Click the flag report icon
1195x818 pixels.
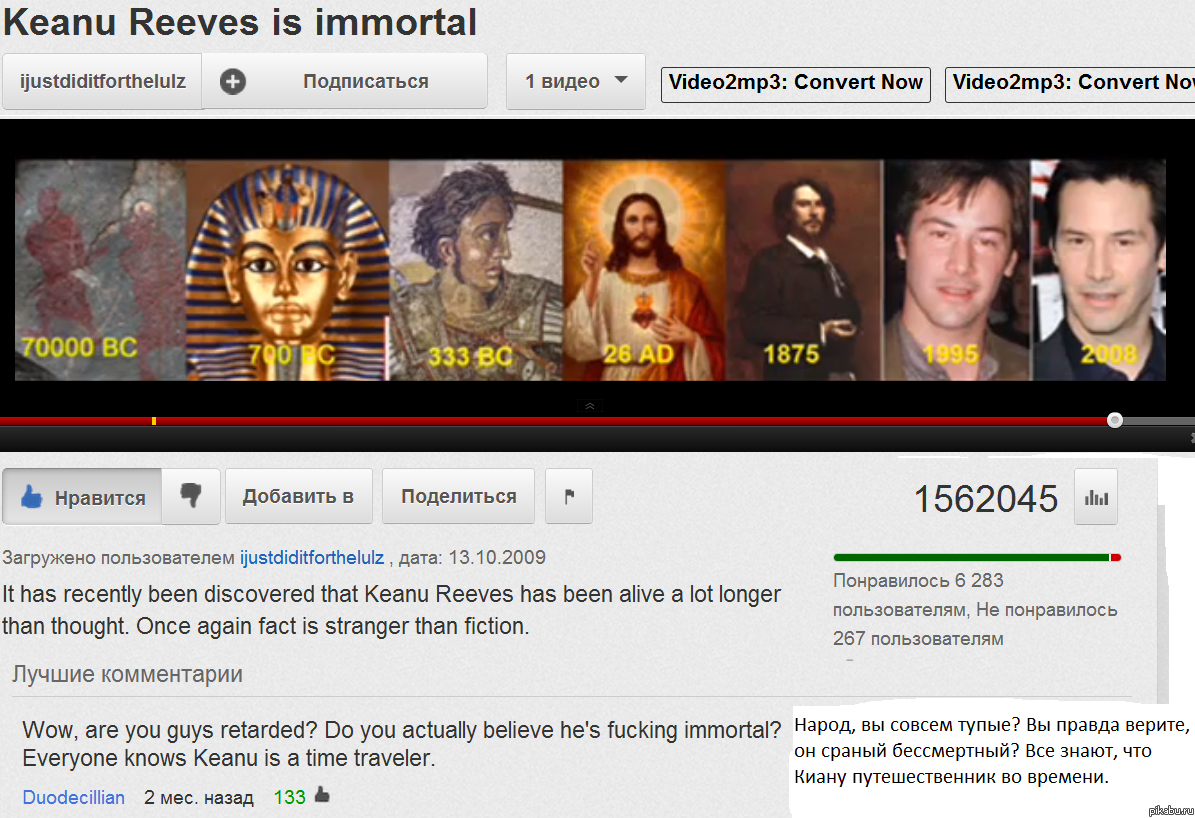(x=569, y=496)
